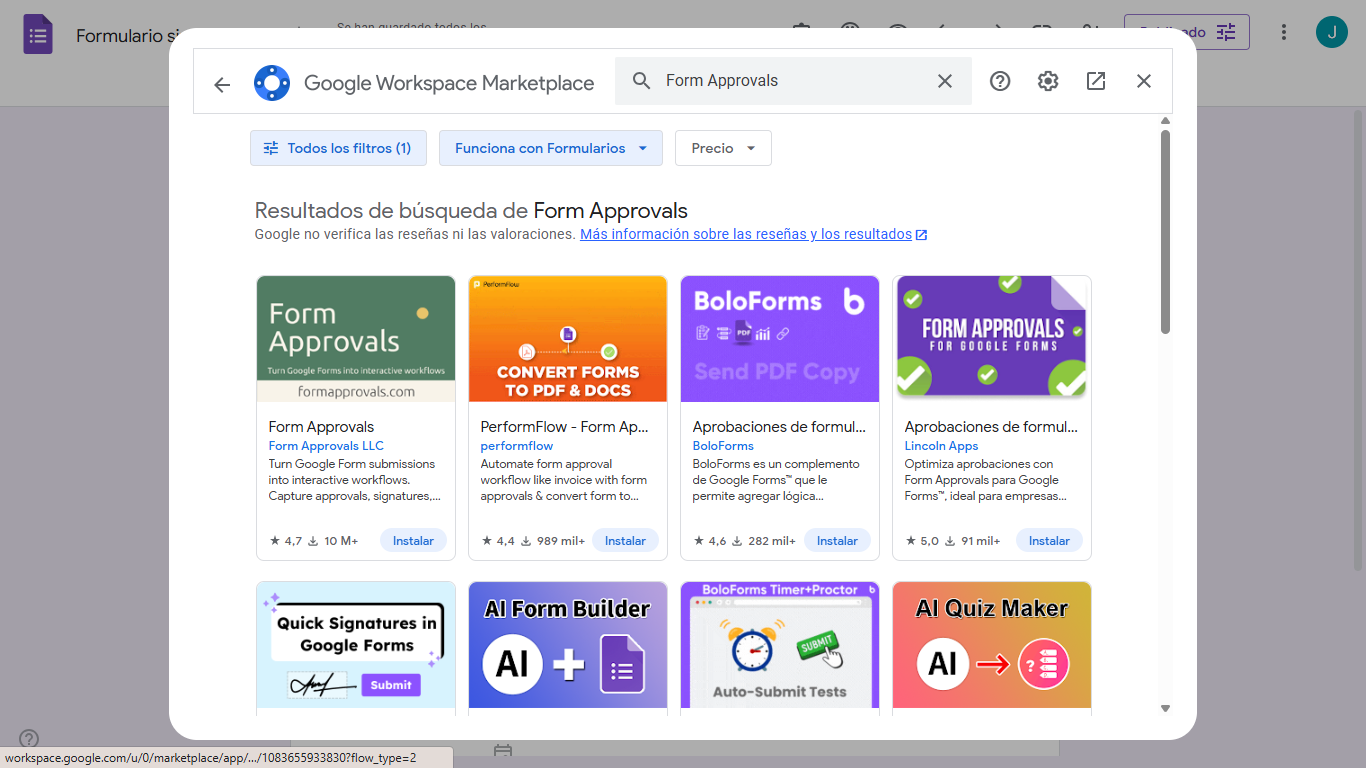Open Todos los filtros (1) panel
The height and width of the screenshot is (768, 1366).
[x=338, y=148]
